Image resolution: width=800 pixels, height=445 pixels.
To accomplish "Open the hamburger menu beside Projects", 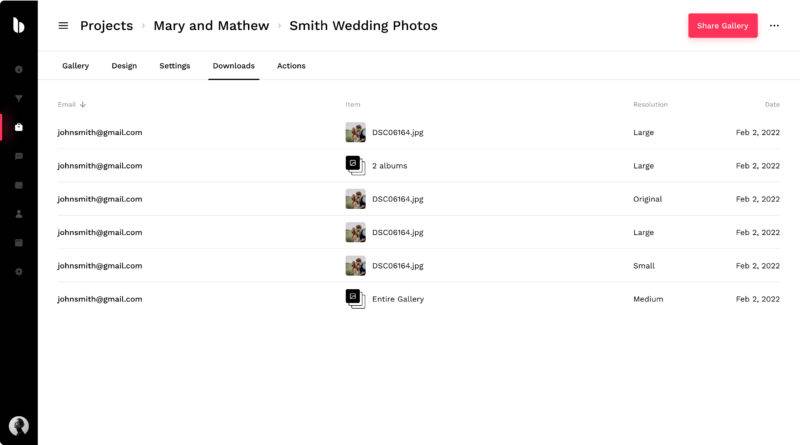I will [63, 26].
